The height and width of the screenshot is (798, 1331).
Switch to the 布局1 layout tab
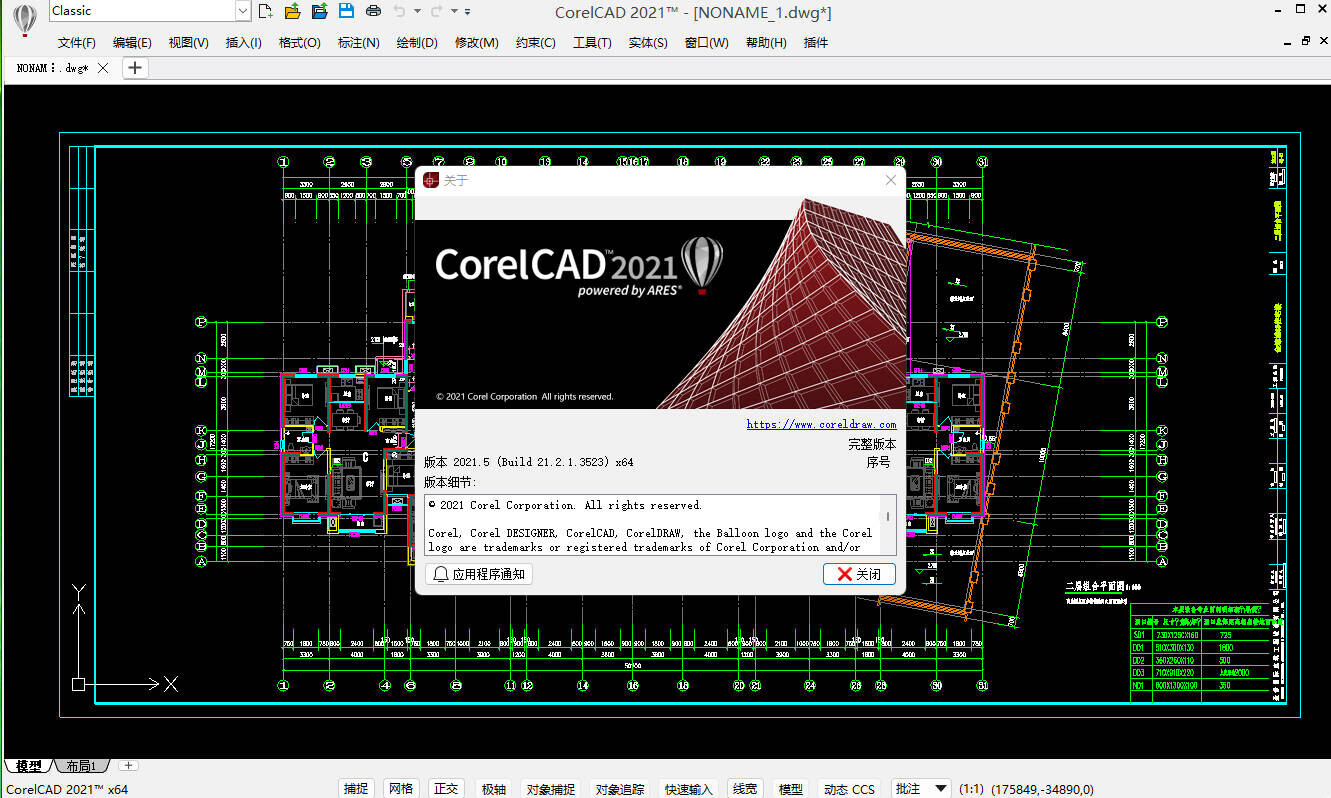[x=81, y=766]
